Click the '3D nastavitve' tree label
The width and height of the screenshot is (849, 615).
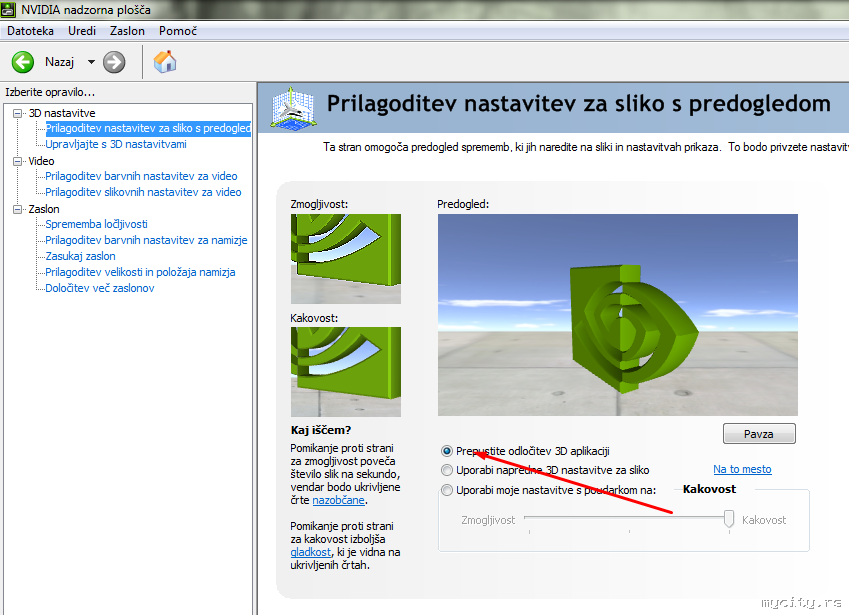point(62,113)
